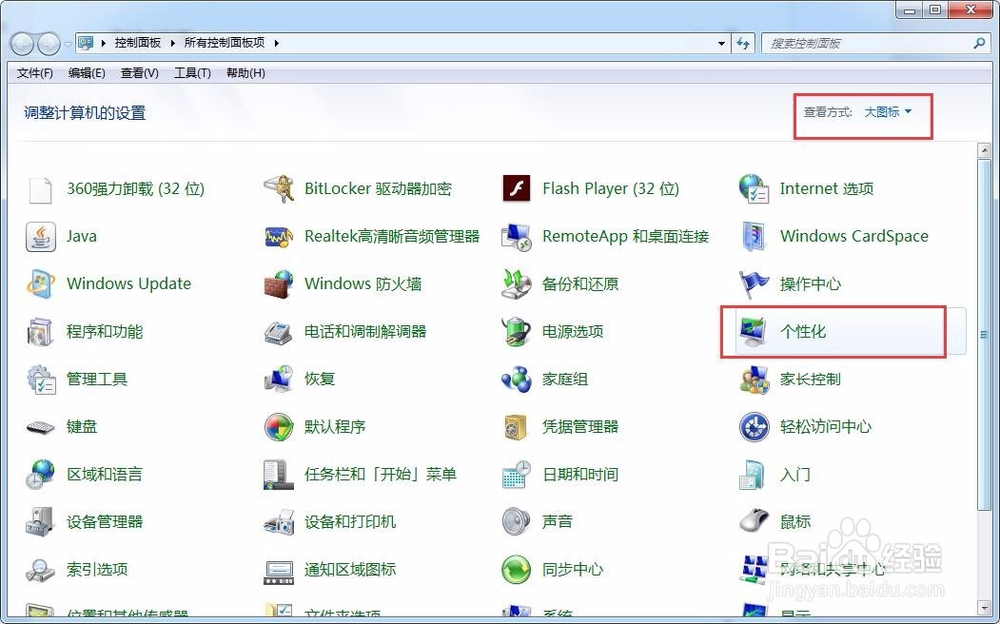This screenshot has width=1000, height=624.
Task: Open the 文件(F) menu
Action: (34, 73)
